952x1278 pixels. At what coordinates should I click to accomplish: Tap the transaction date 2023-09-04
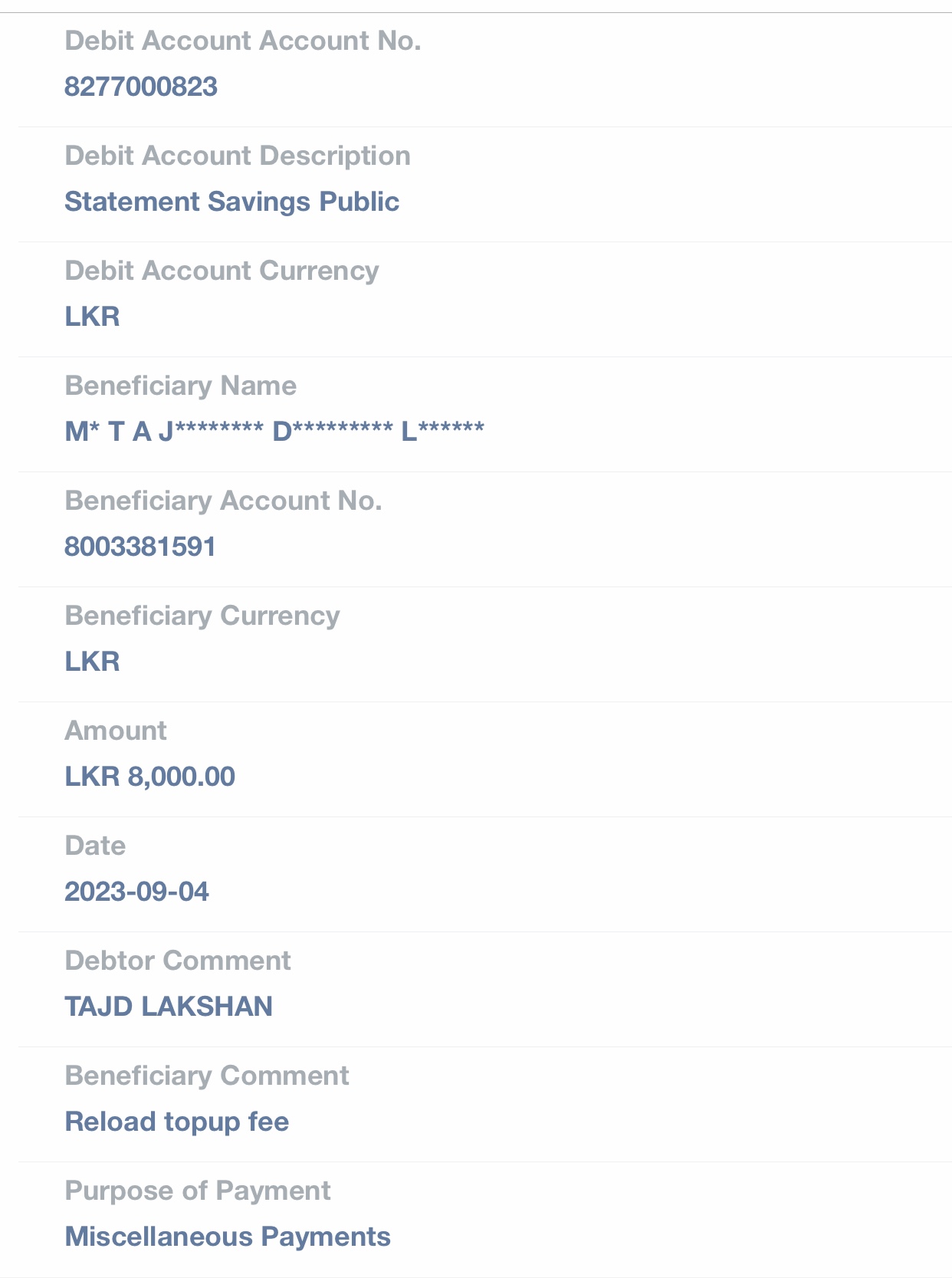[x=136, y=892]
